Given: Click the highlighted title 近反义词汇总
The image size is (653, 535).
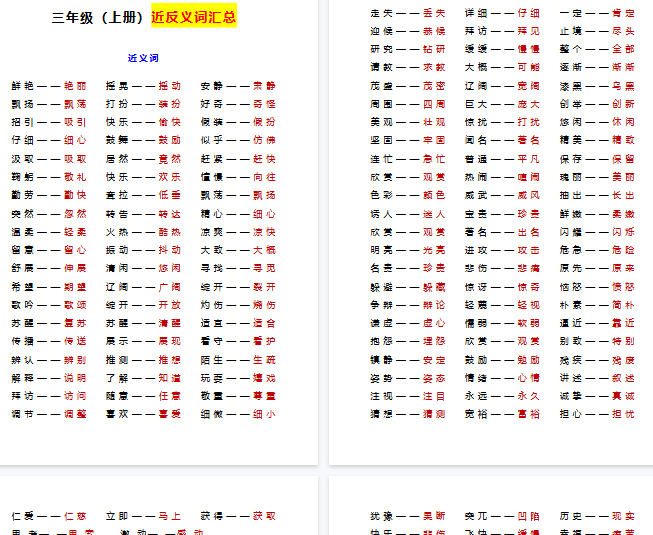Looking at the screenshot, I should coord(194,17).
